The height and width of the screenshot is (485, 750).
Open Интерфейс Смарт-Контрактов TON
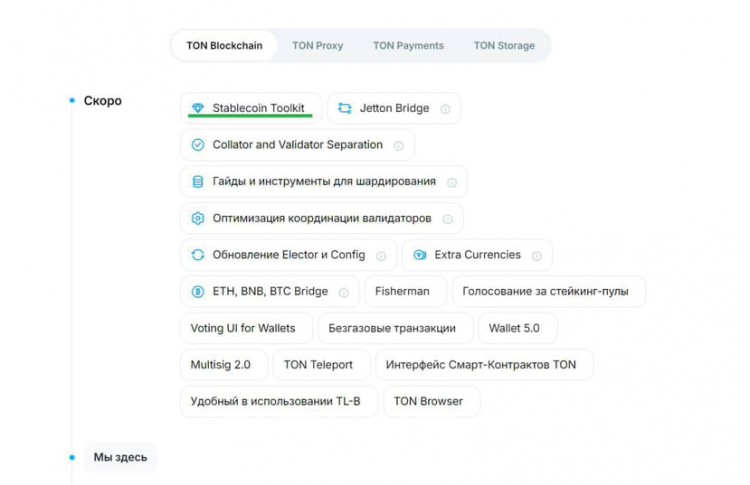(x=484, y=364)
